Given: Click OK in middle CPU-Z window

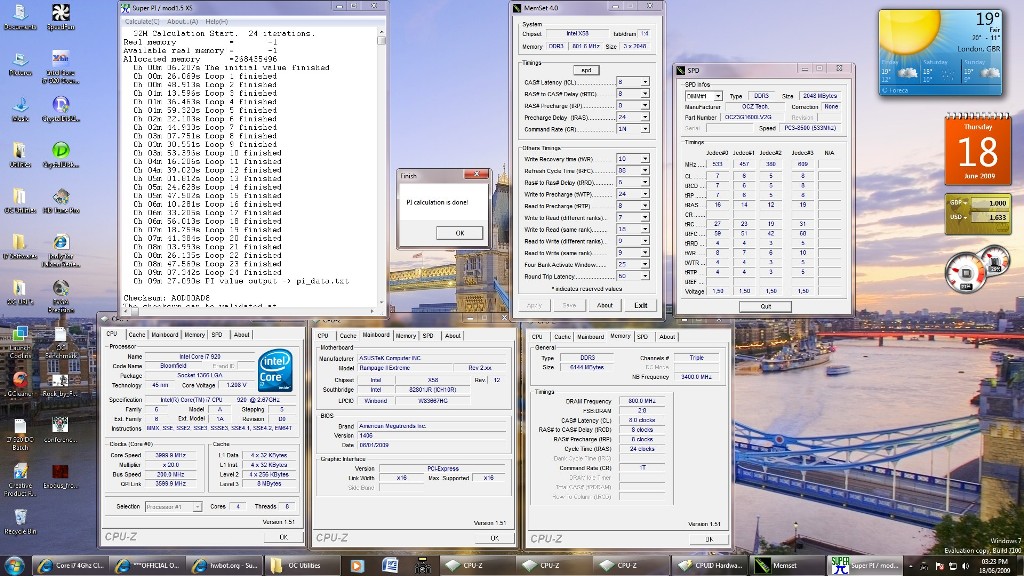Looking at the screenshot, I should tap(494, 538).
